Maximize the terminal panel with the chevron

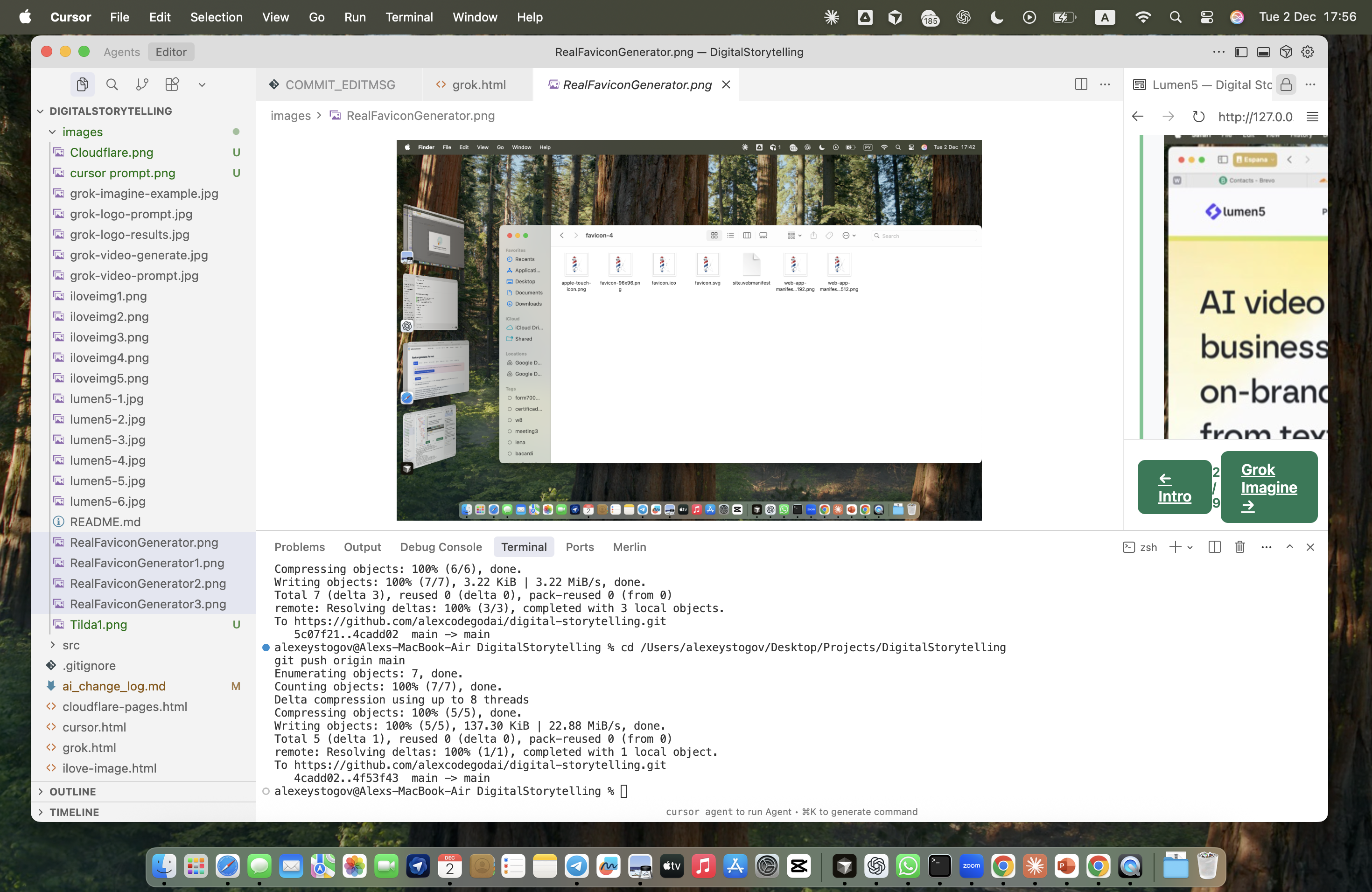click(1289, 547)
